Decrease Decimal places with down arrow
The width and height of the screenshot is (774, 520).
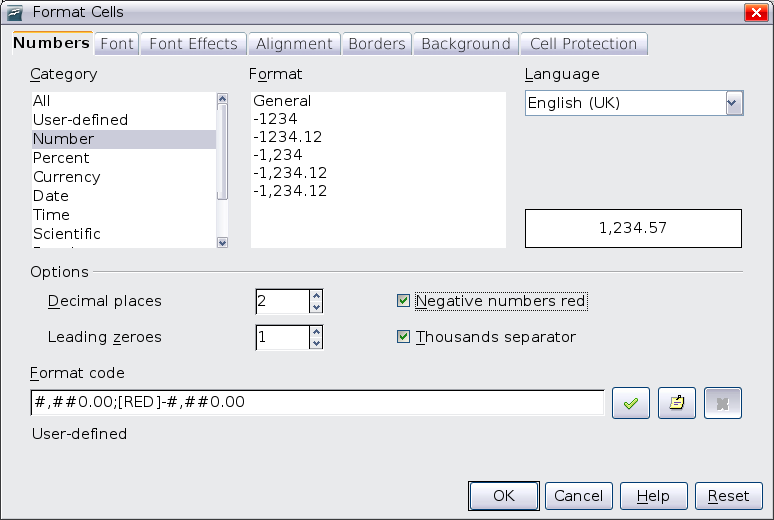(x=316, y=307)
